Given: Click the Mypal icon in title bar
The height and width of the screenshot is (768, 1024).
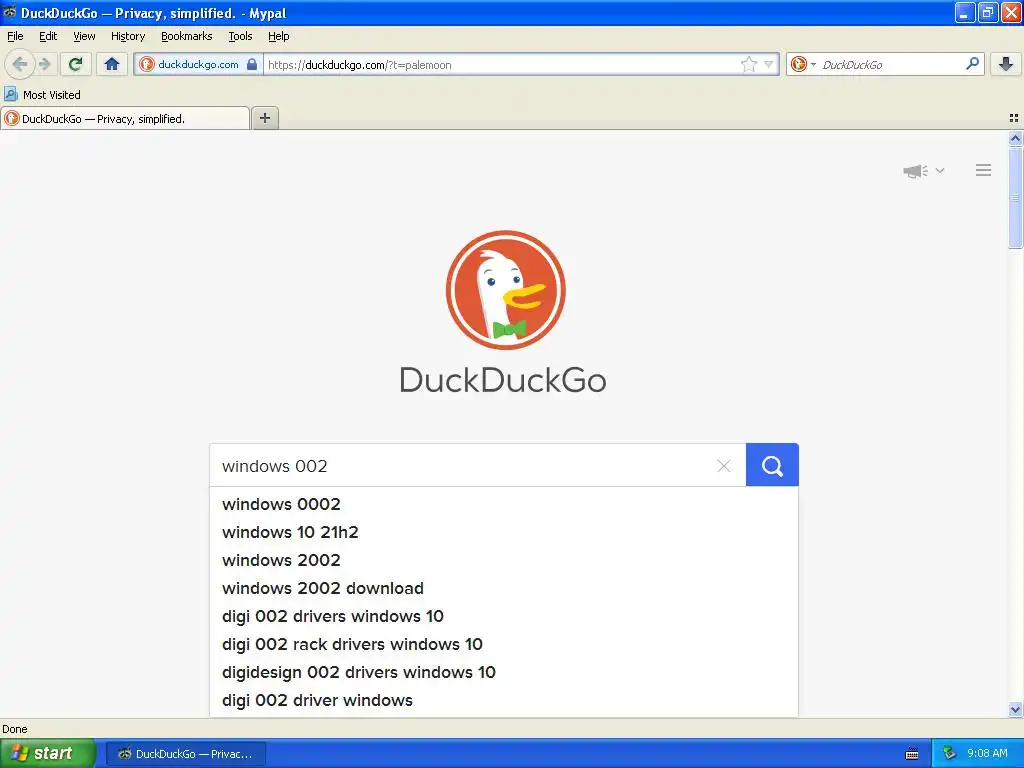Looking at the screenshot, I should [10, 12].
